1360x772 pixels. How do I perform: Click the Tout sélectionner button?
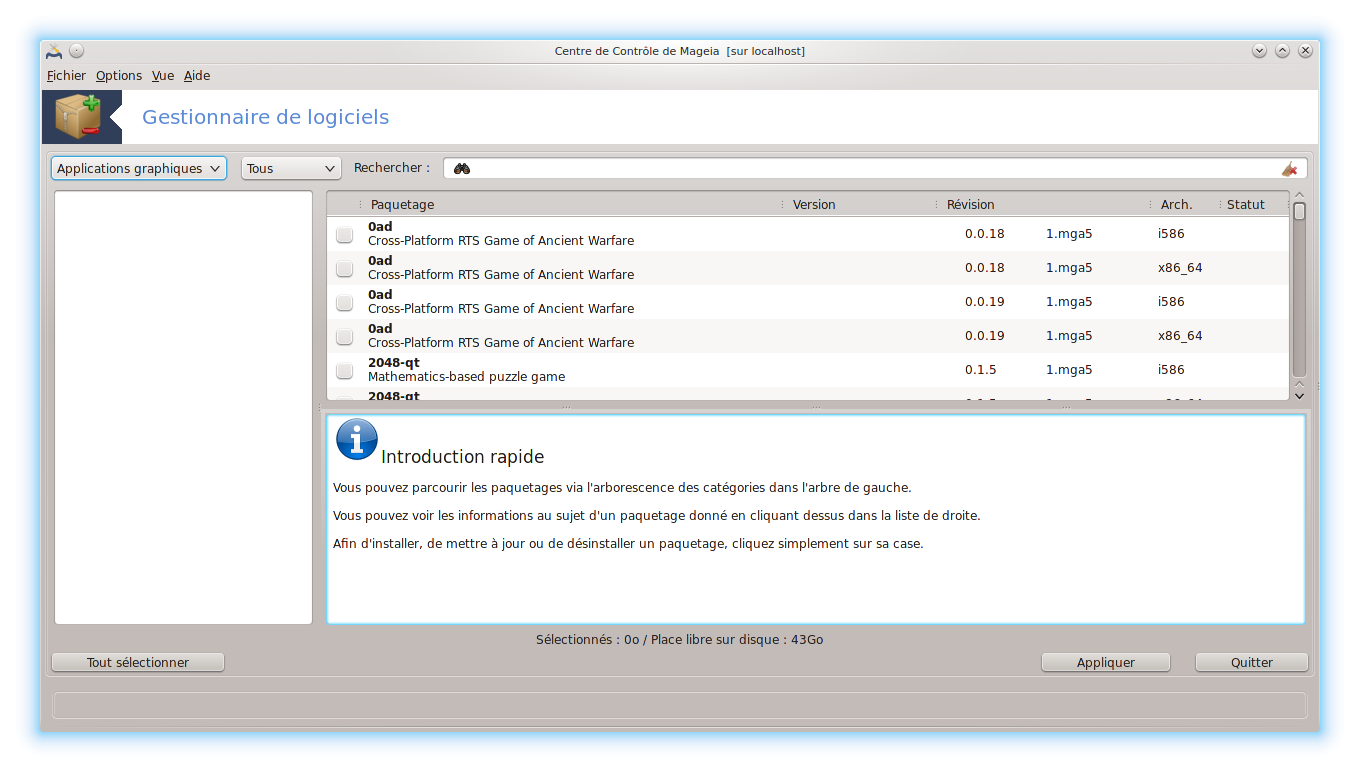click(x=138, y=662)
